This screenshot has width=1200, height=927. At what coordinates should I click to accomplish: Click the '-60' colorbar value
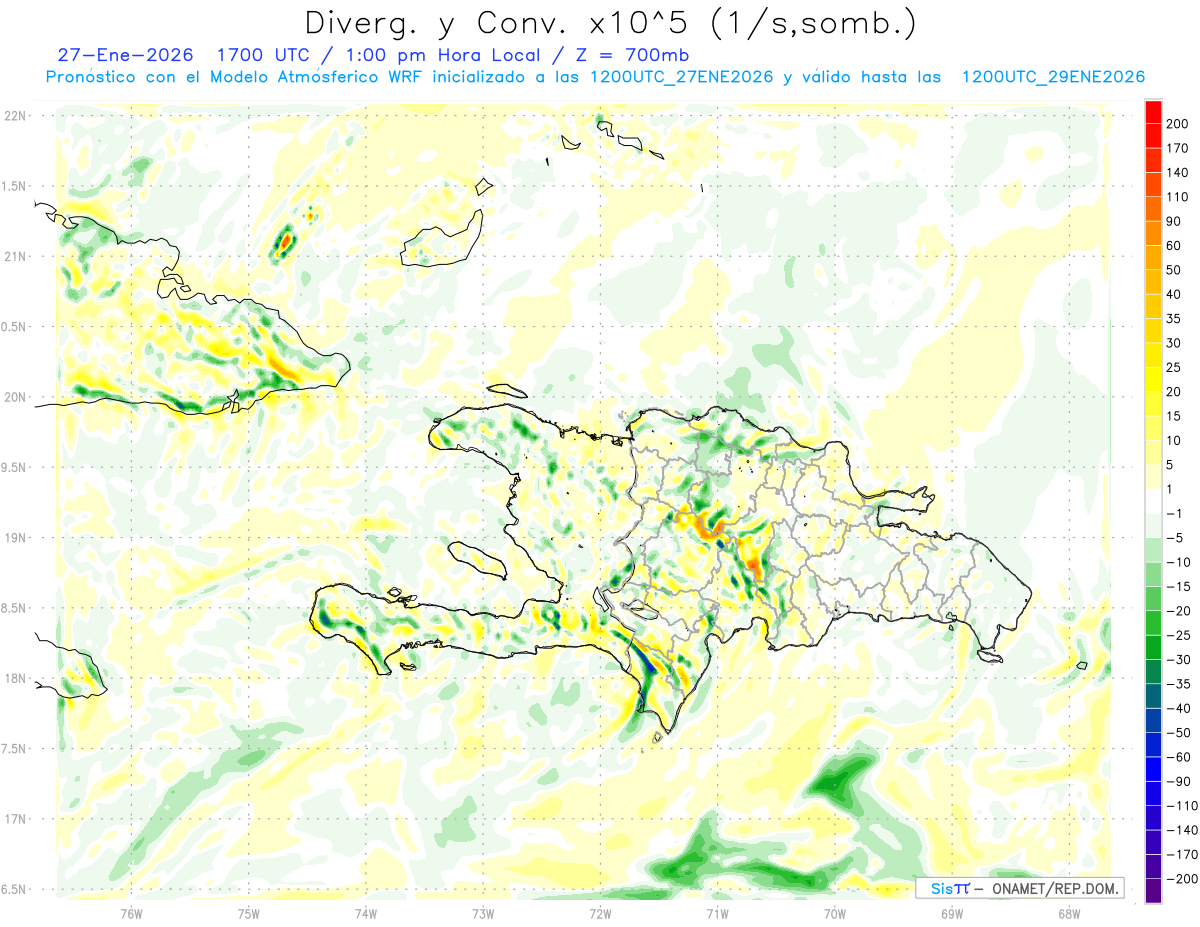1178,757
